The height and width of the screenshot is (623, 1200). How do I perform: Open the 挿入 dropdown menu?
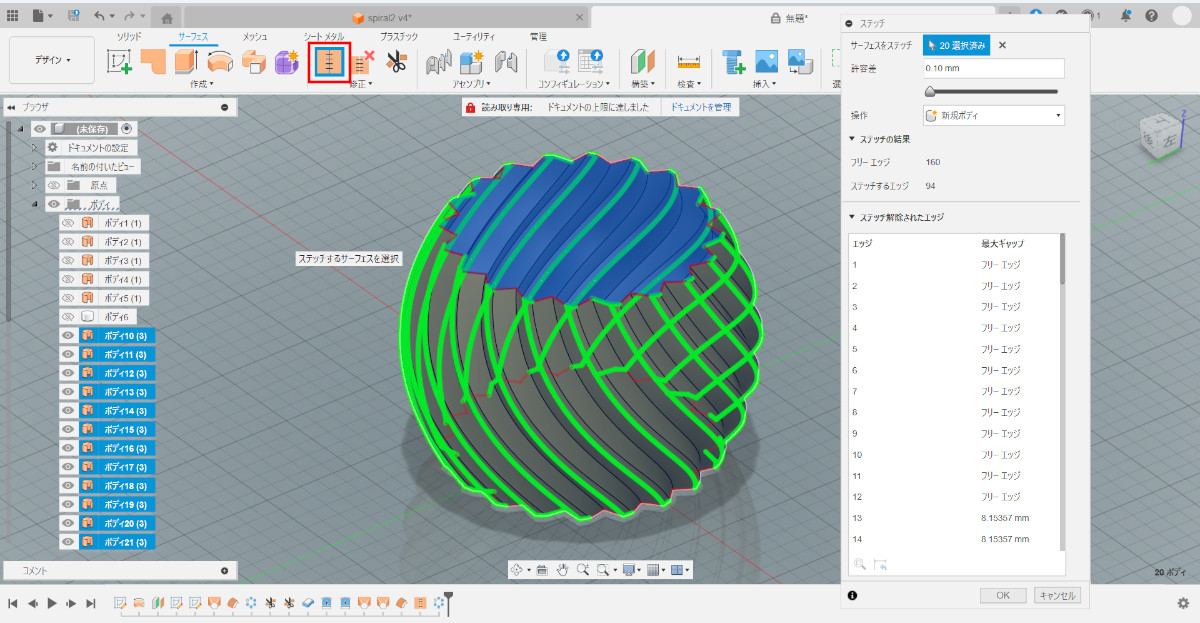(x=765, y=84)
